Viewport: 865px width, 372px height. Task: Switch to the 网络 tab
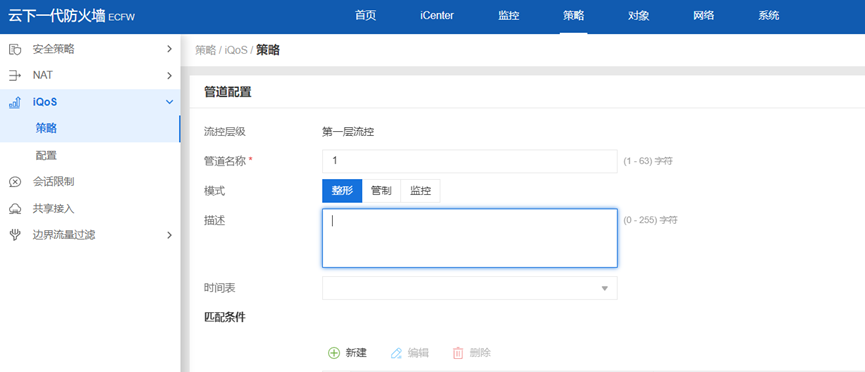point(704,15)
